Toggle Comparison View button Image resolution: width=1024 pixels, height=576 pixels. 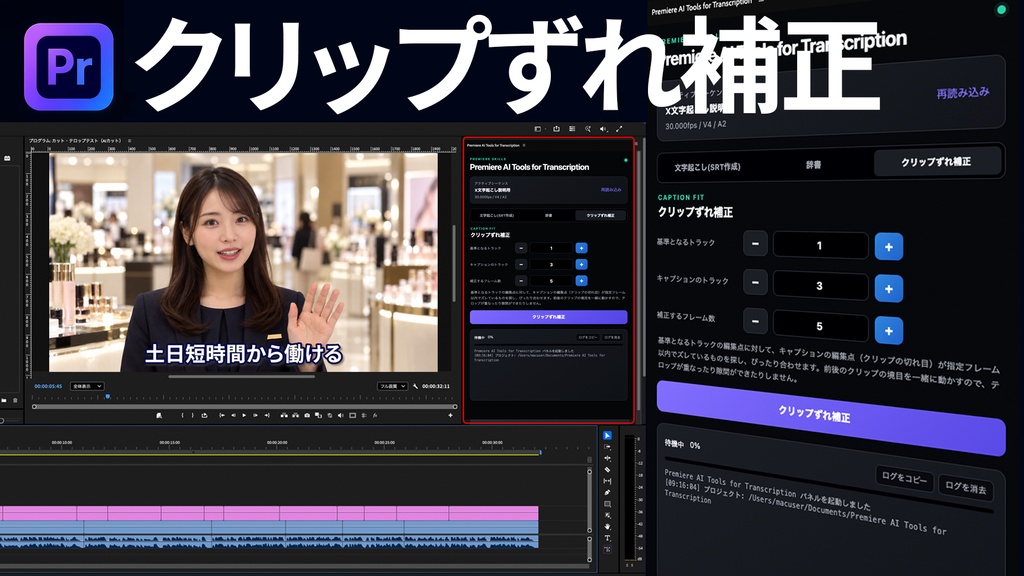318,415
